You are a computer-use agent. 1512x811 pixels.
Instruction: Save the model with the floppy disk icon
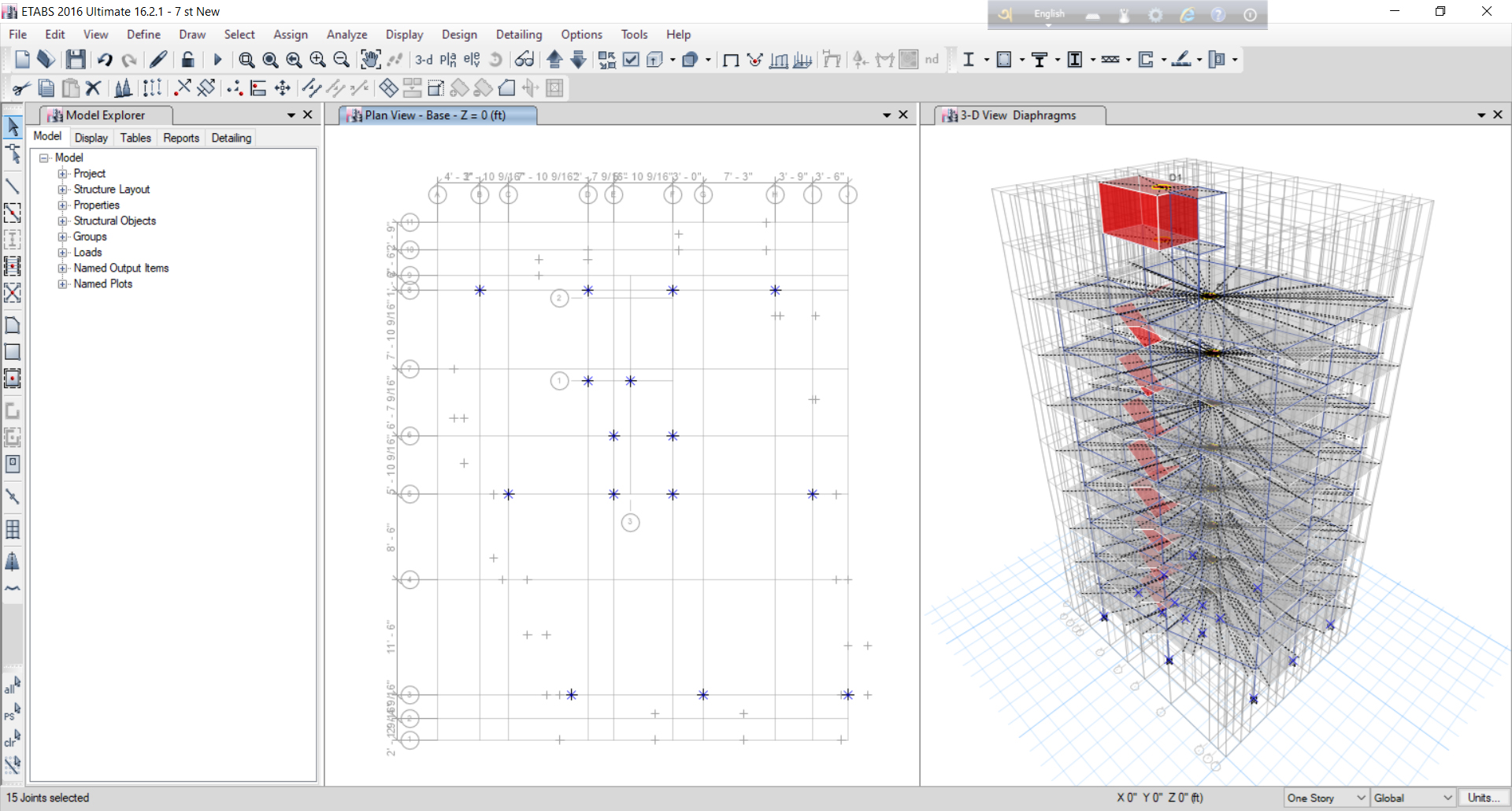pos(76,60)
